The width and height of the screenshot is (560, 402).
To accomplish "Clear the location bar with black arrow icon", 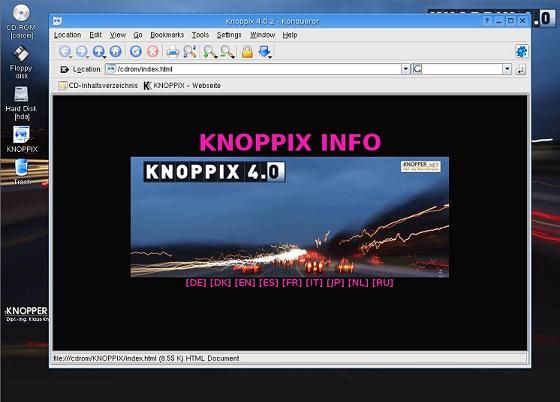I will 65,69.
